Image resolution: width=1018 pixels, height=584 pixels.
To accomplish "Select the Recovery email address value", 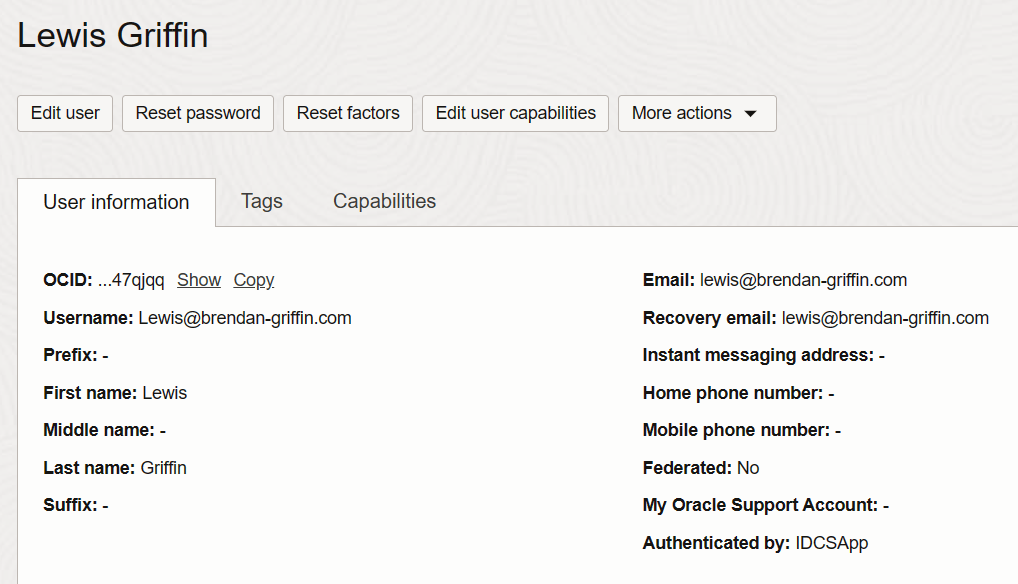I will [x=885, y=318].
